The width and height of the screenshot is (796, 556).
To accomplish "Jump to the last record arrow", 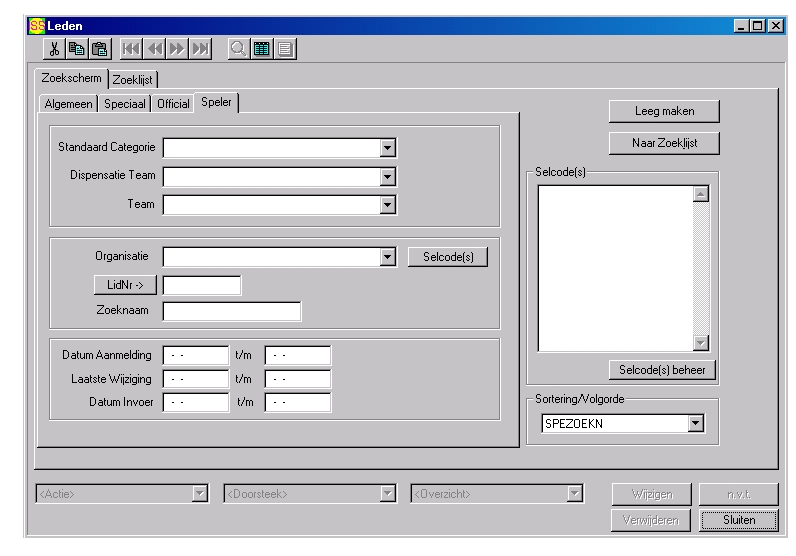I will [201, 47].
